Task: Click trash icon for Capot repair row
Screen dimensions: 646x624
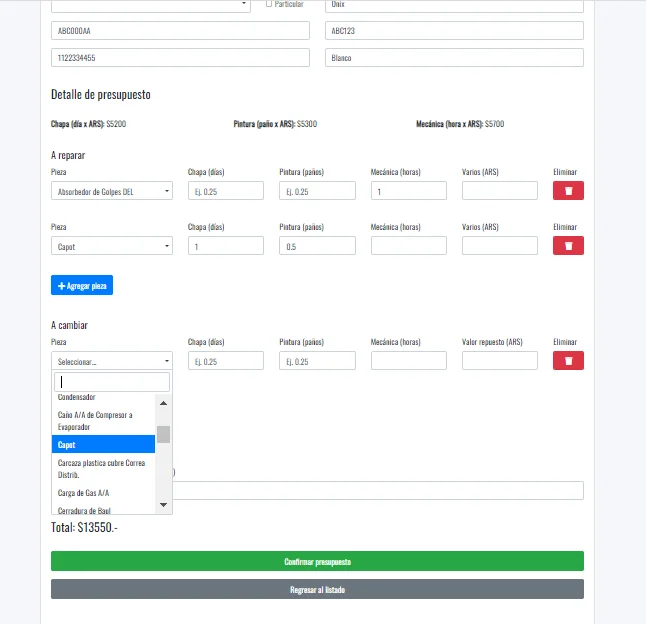Action: 568,245
